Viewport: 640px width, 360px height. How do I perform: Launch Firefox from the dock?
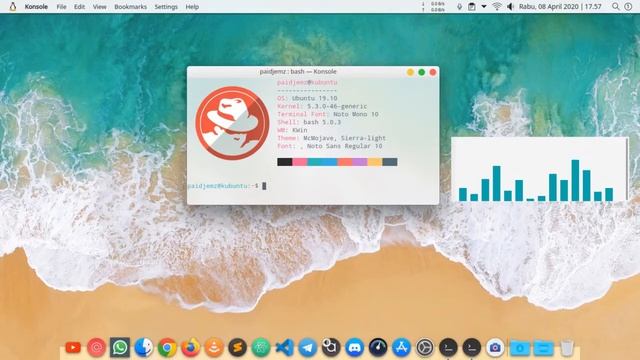click(x=190, y=347)
